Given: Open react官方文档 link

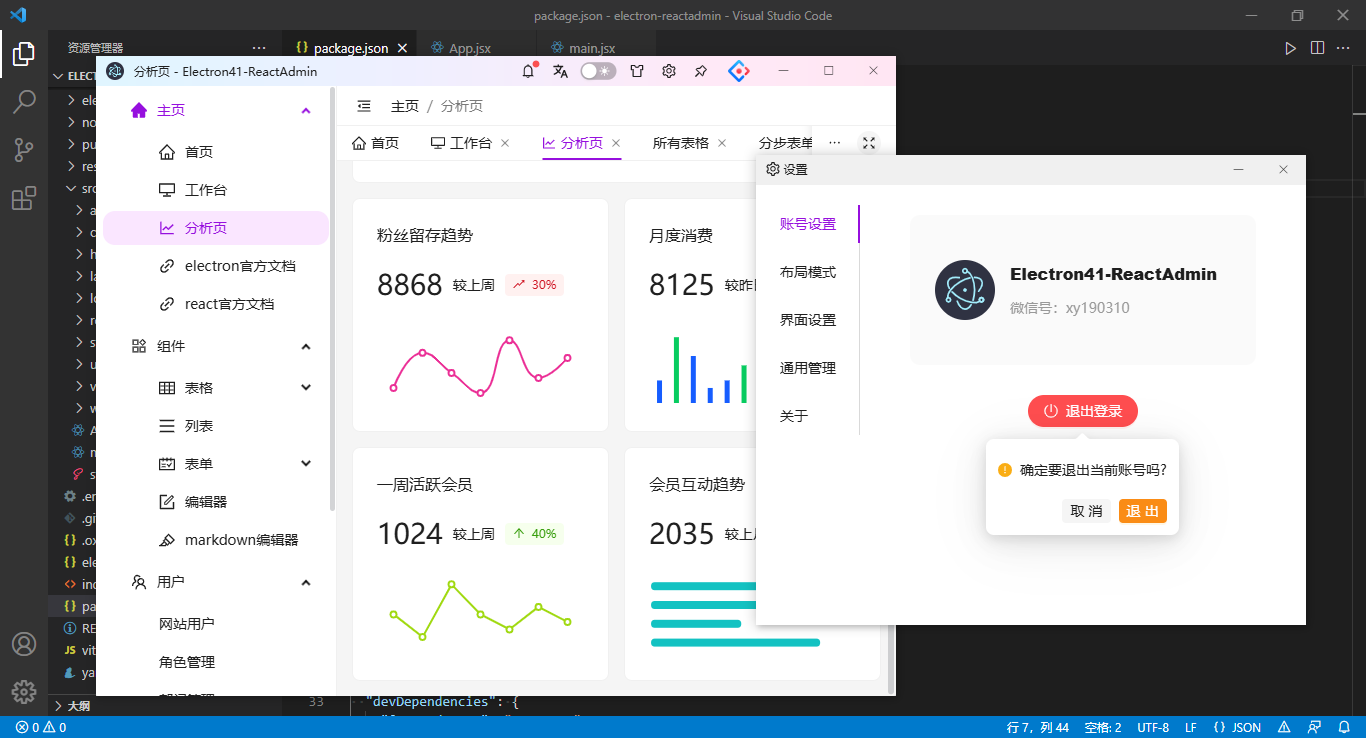Looking at the screenshot, I should tap(216, 304).
